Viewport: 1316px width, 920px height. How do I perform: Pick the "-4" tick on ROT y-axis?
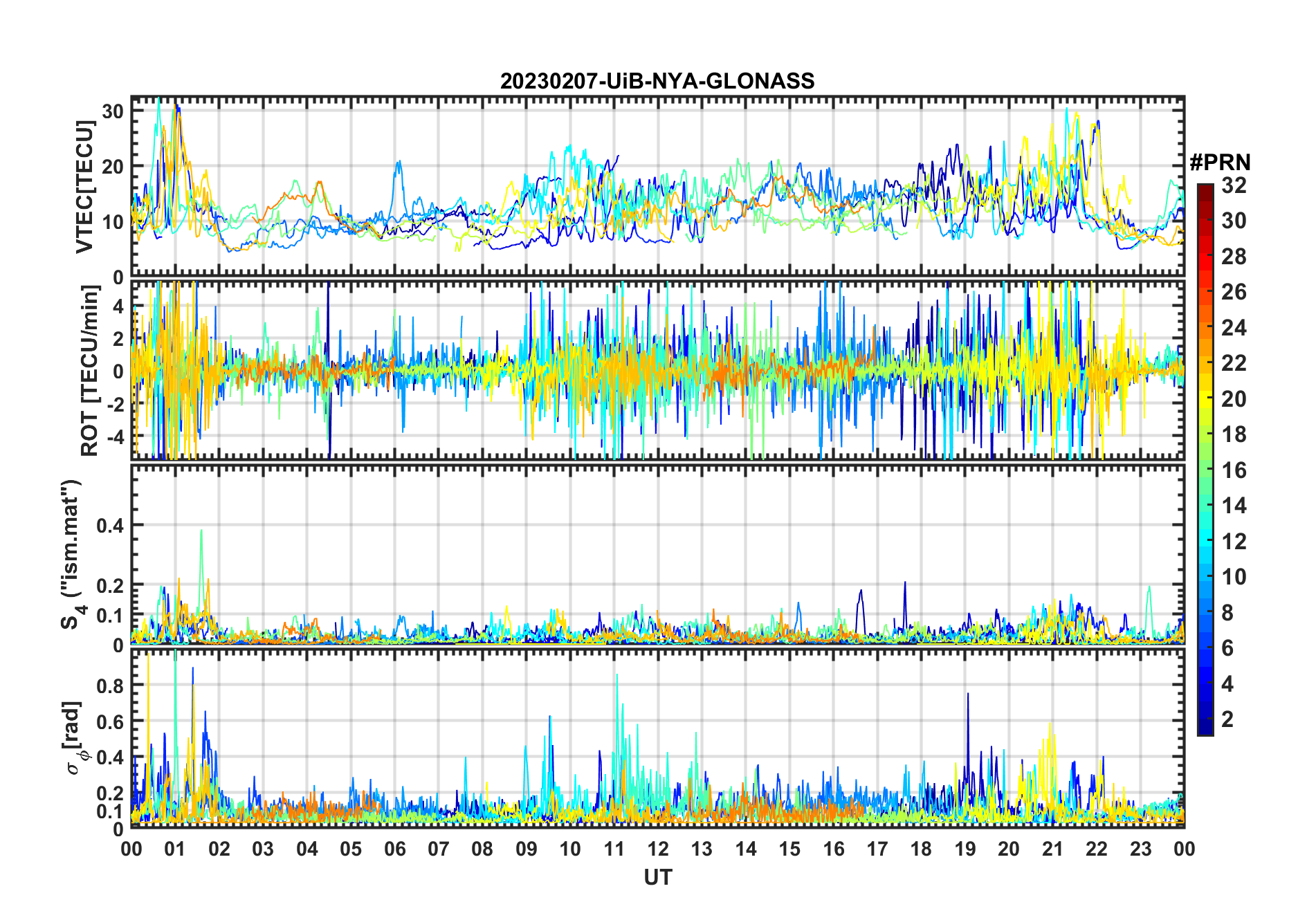coord(115,437)
